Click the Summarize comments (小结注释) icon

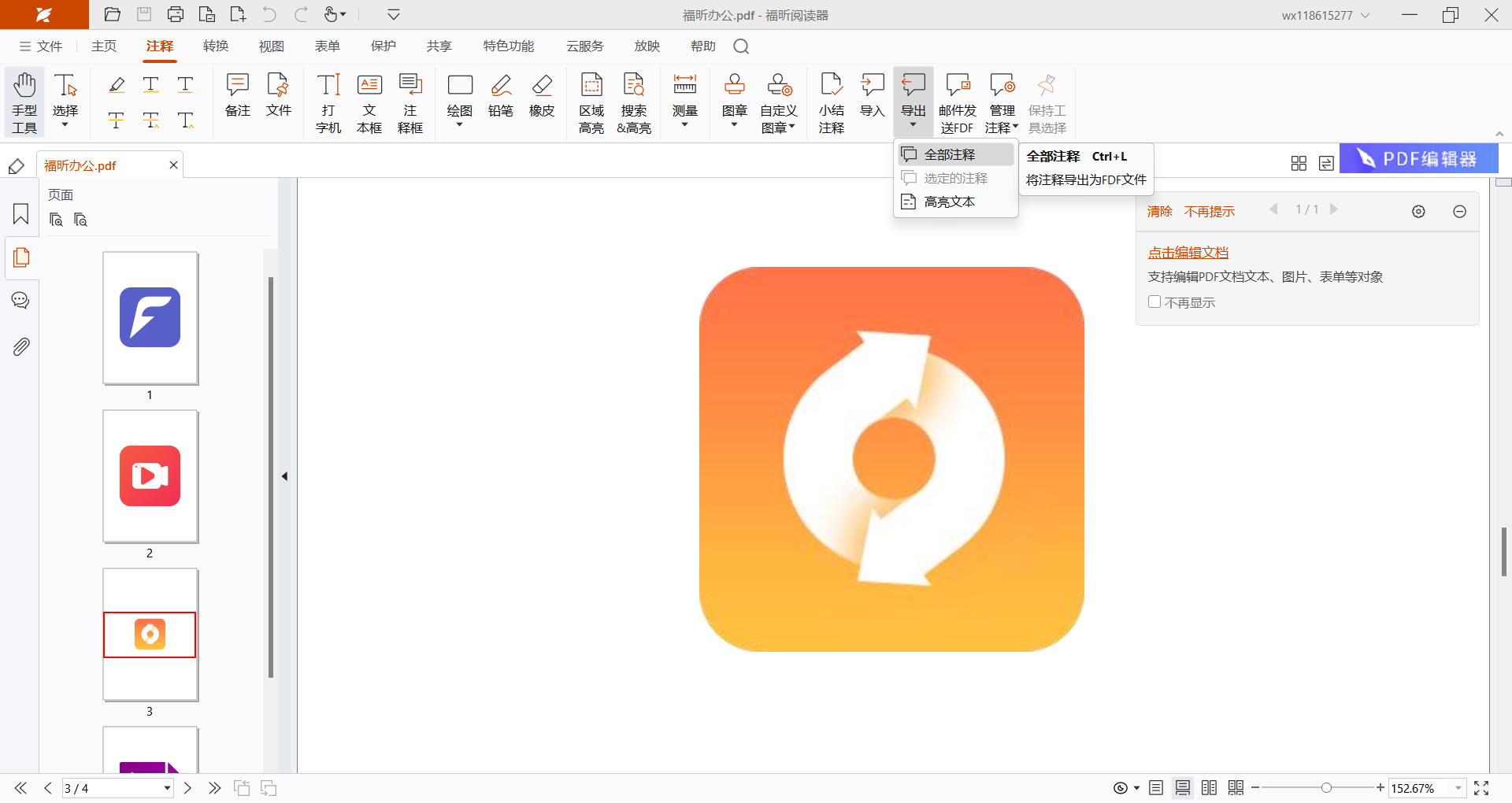tap(832, 102)
